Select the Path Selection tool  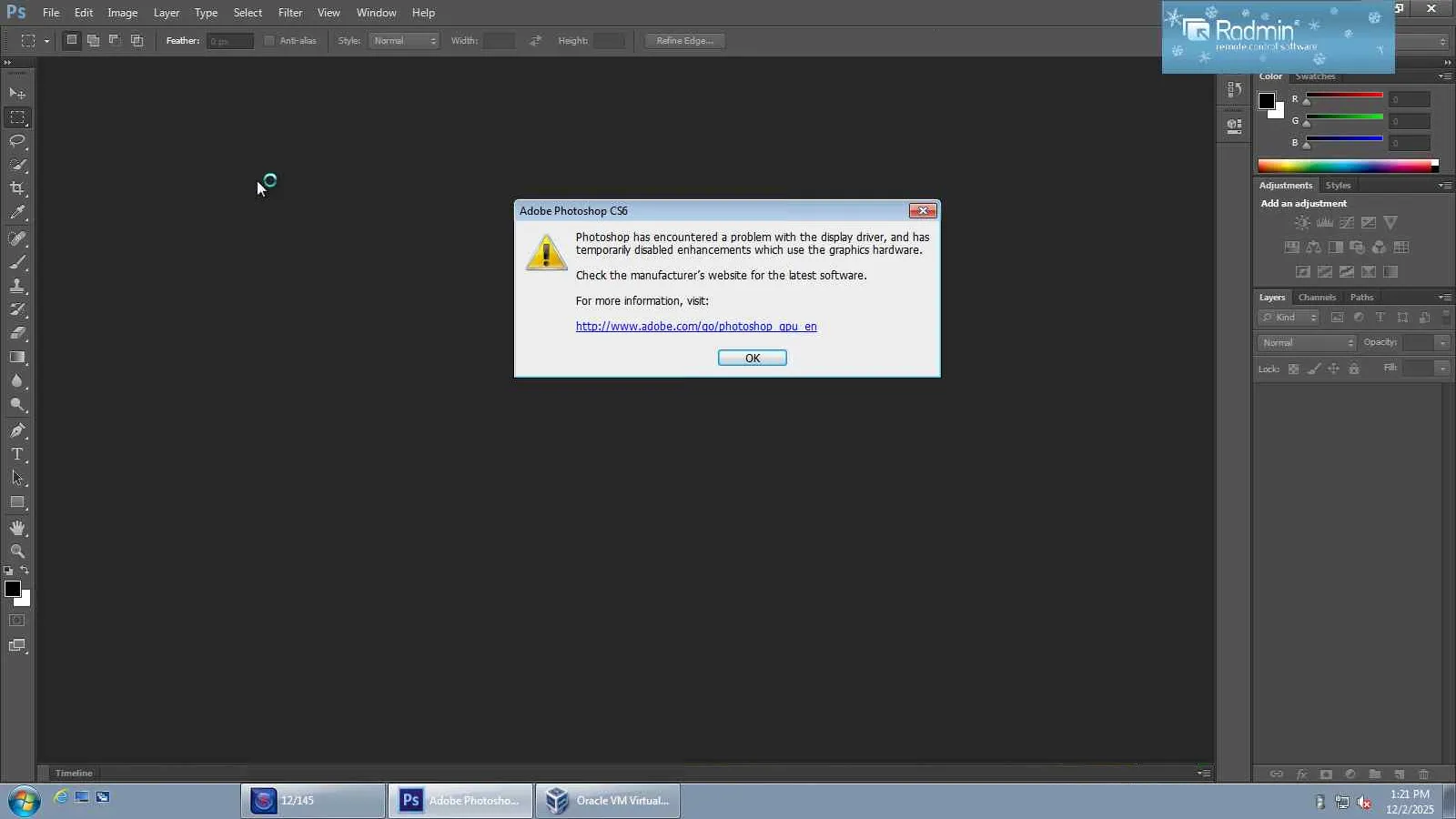pos(17,478)
